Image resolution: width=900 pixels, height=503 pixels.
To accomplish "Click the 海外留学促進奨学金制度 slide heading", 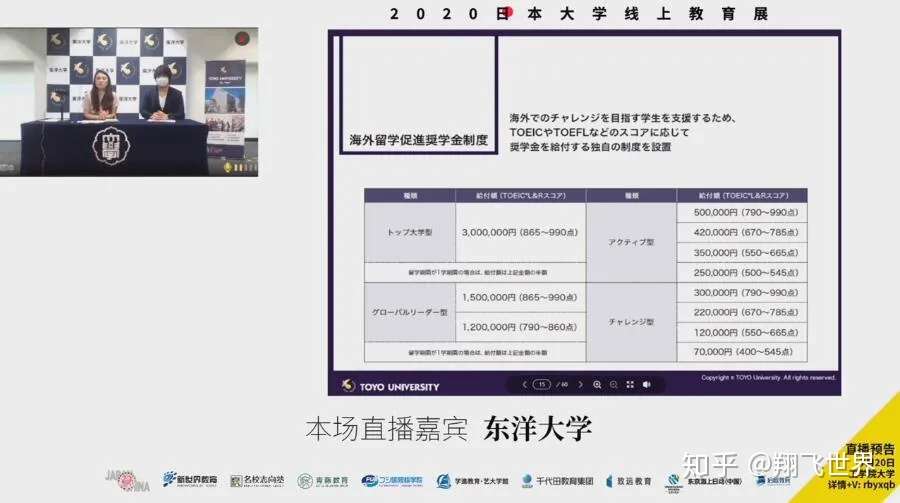I will pos(418,140).
